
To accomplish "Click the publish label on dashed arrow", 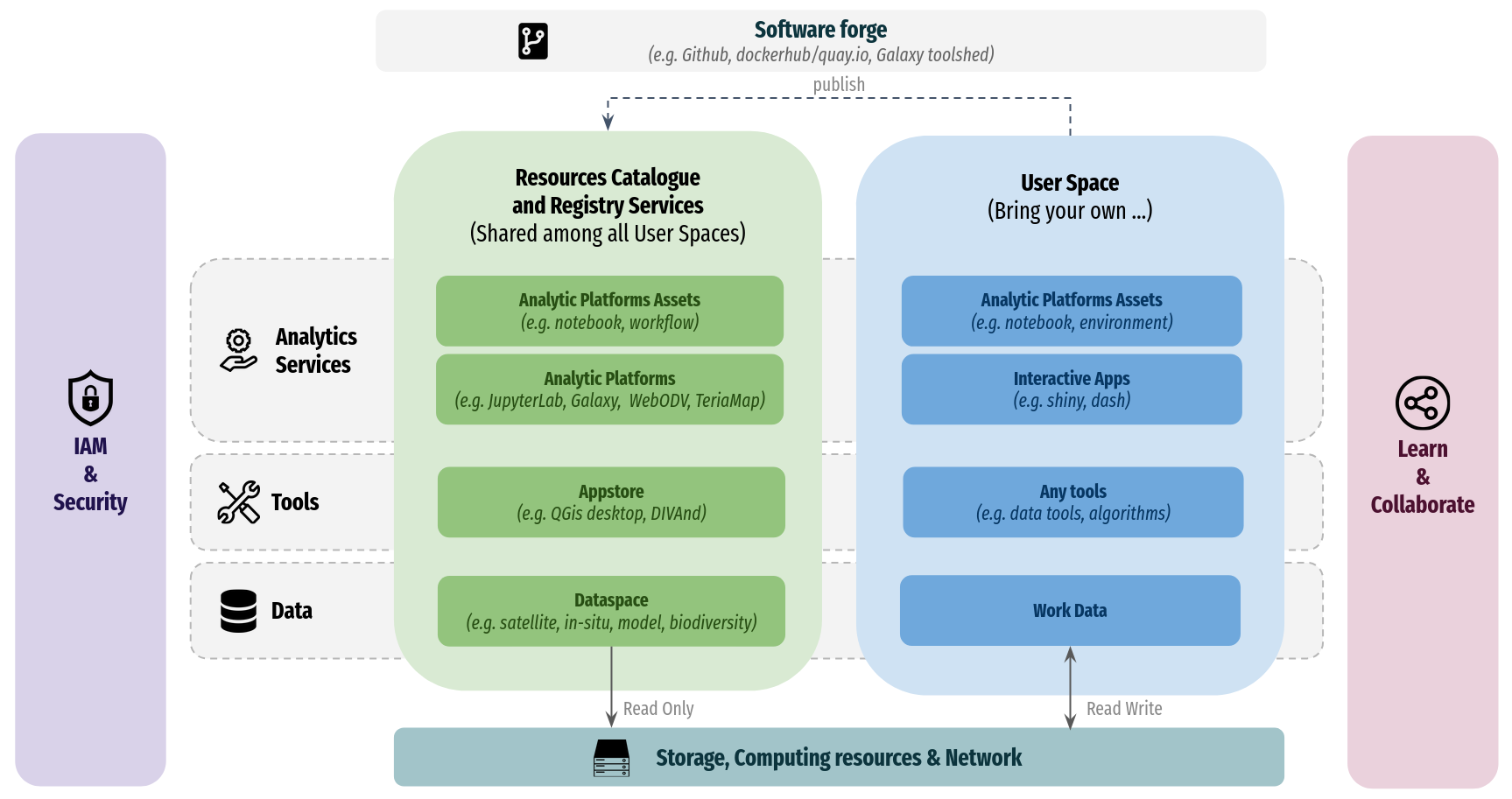I will tap(839, 85).
